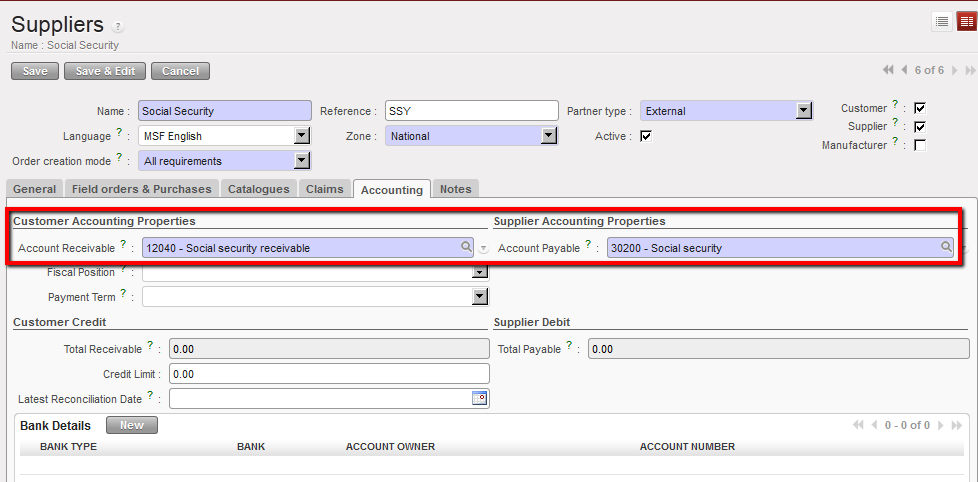Click the Credit Limit input field
This screenshot has height=482, width=978.
pyautogui.click(x=329, y=373)
